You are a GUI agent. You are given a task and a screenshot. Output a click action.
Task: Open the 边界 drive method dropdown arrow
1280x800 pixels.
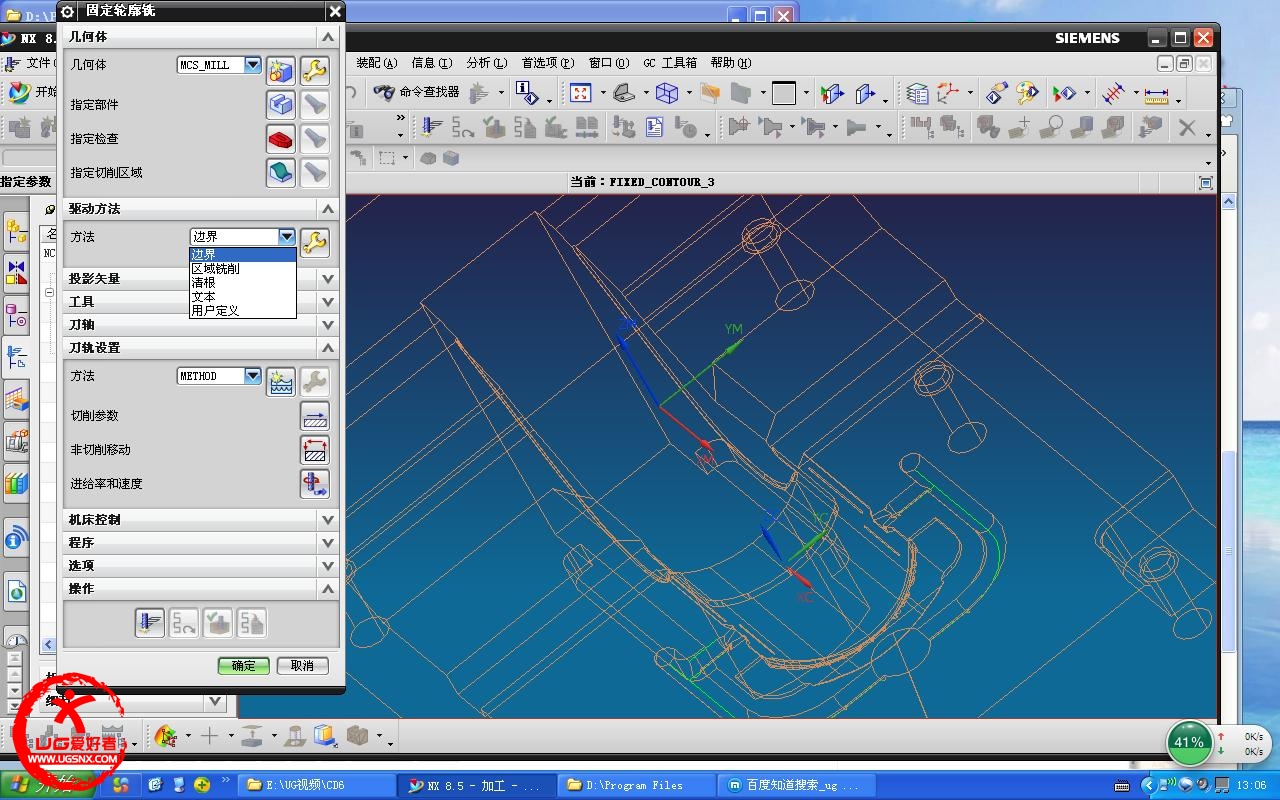pyautogui.click(x=287, y=237)
